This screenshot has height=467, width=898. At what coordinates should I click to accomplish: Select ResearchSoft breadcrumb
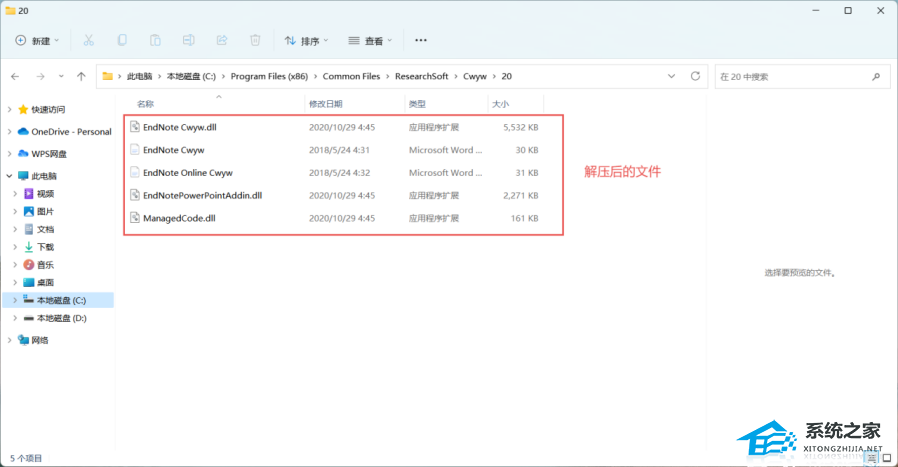pos(422,76)
